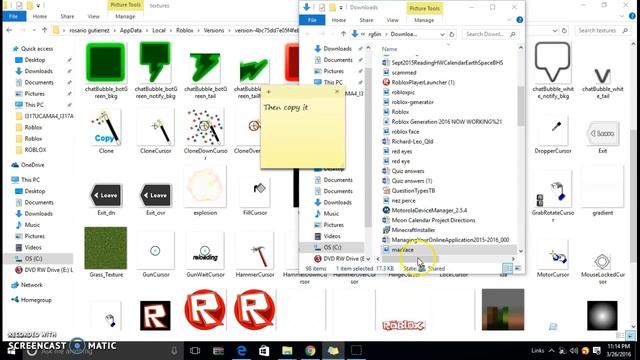This screenshot has width=640, height=360.
Task: Select the GunWaitCursor reloading icon
Action: point(205,251)
